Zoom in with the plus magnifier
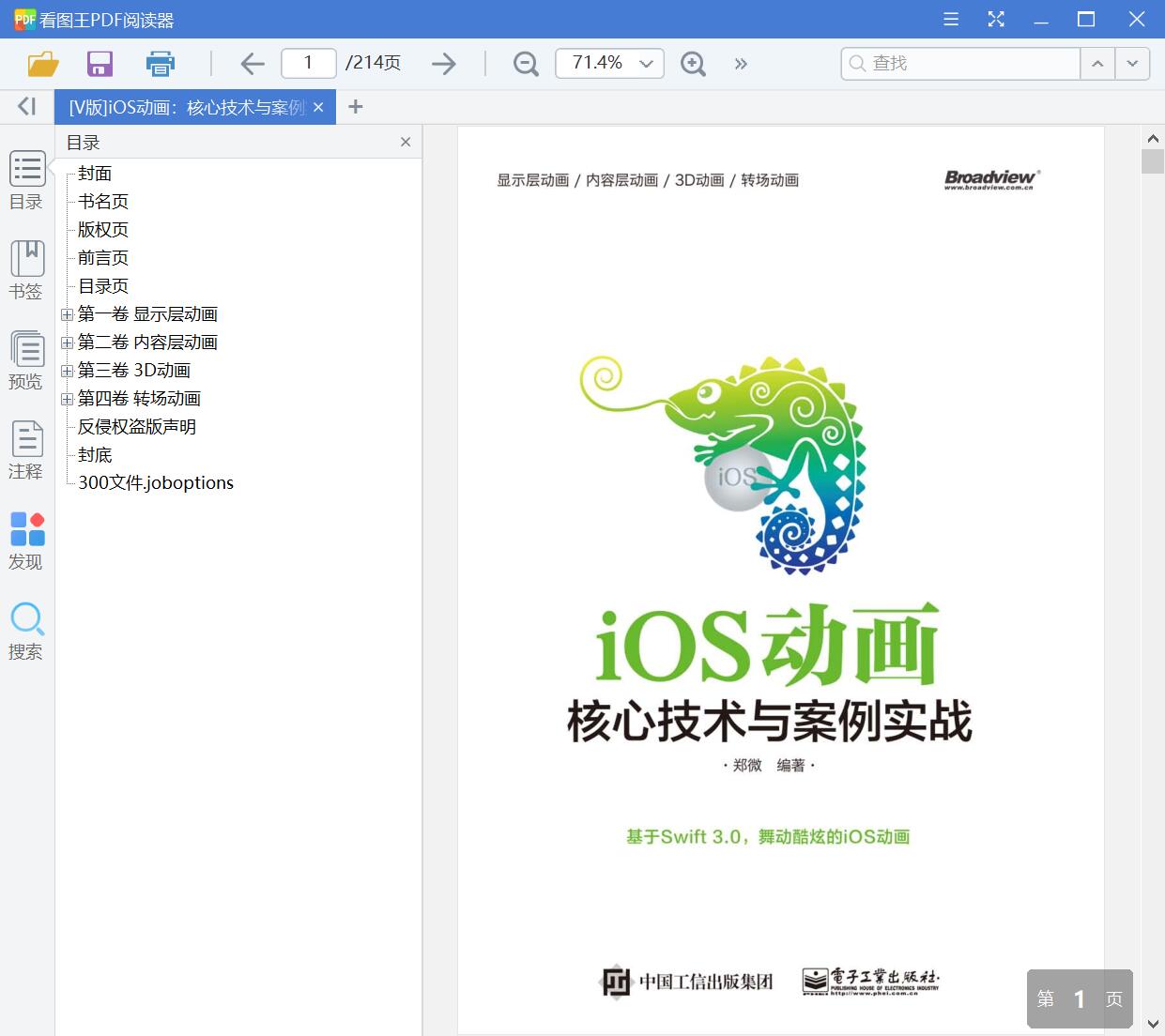Screen dimensions: 1165x1036 (x=693, y=64)
